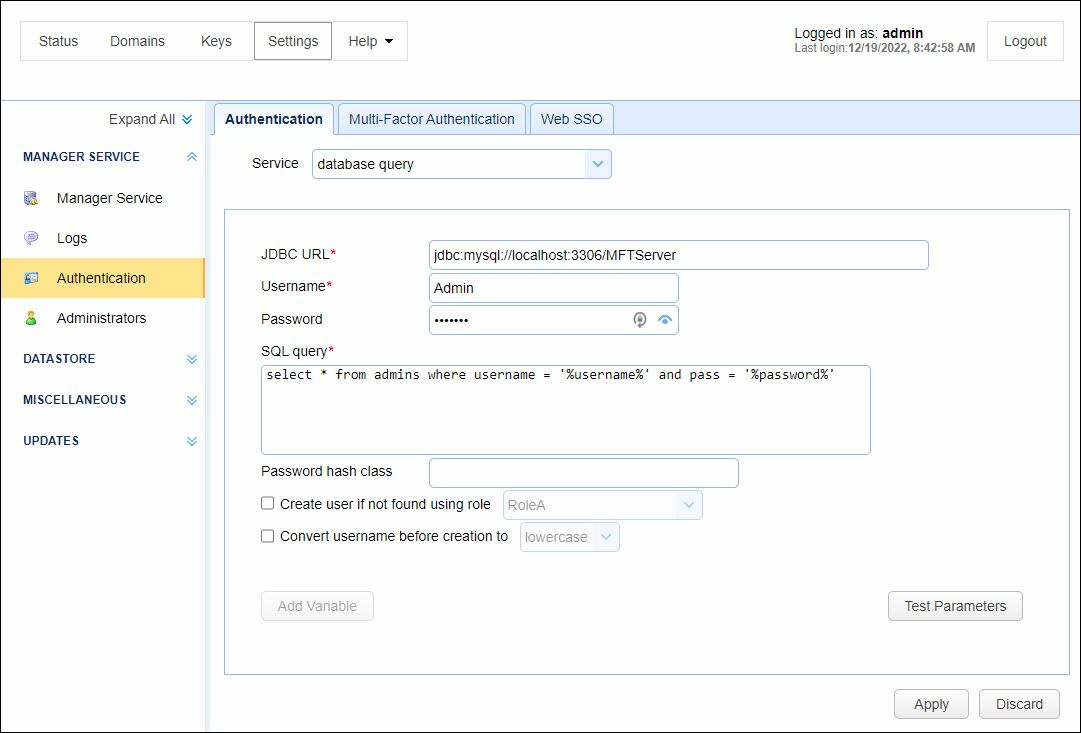The width and height of the screenshot is (1081, 733).
Task: Click the Discard button
Action: point(1019,704)
